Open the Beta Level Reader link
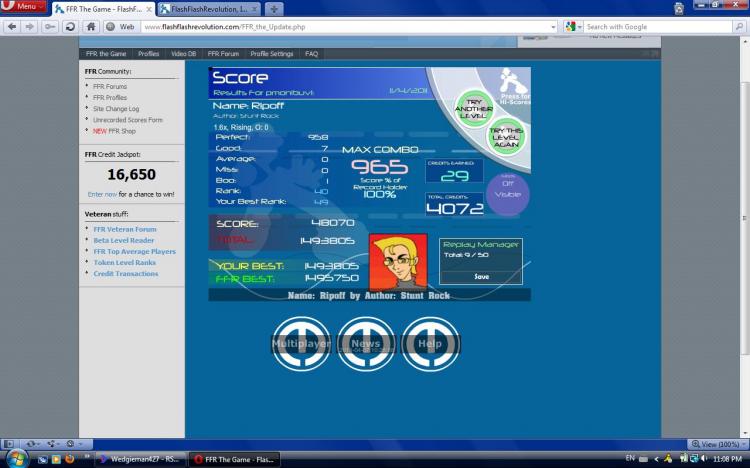The height and width of the screenshot is (468, 750). [x=124, y=240]
